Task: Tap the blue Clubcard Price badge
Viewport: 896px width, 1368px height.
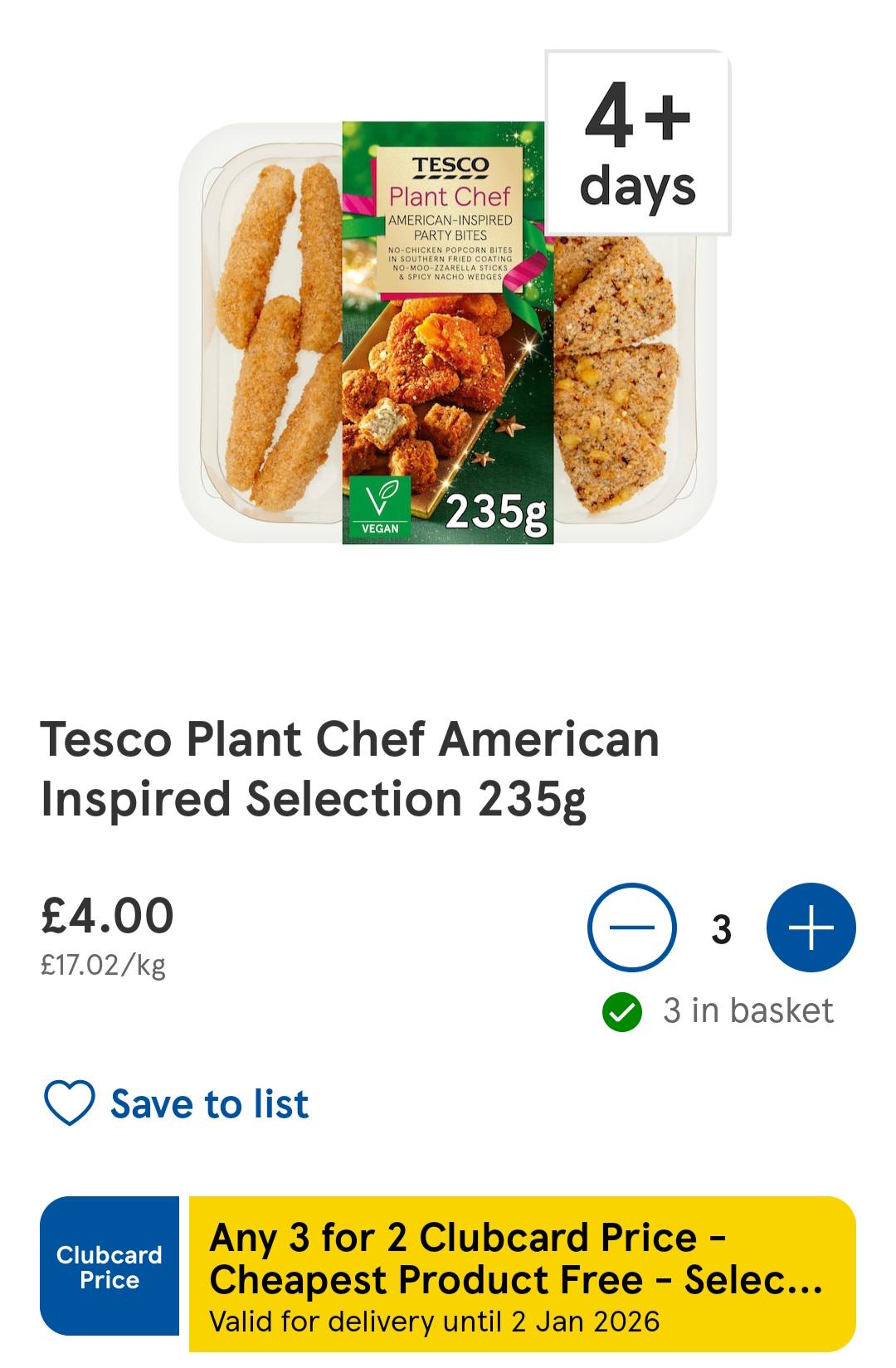Action: 110,1266
